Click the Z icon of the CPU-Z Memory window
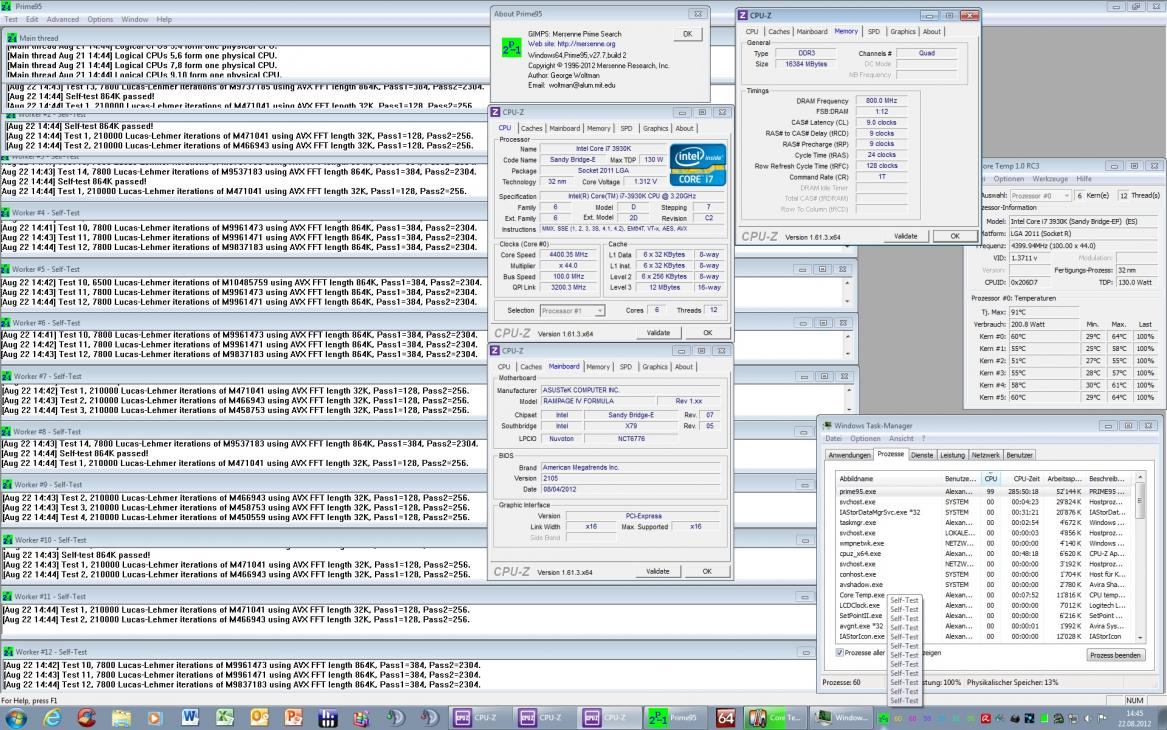Image resolution: width=1167 pixels, height=730 pixels. click(x=743, y=15)
